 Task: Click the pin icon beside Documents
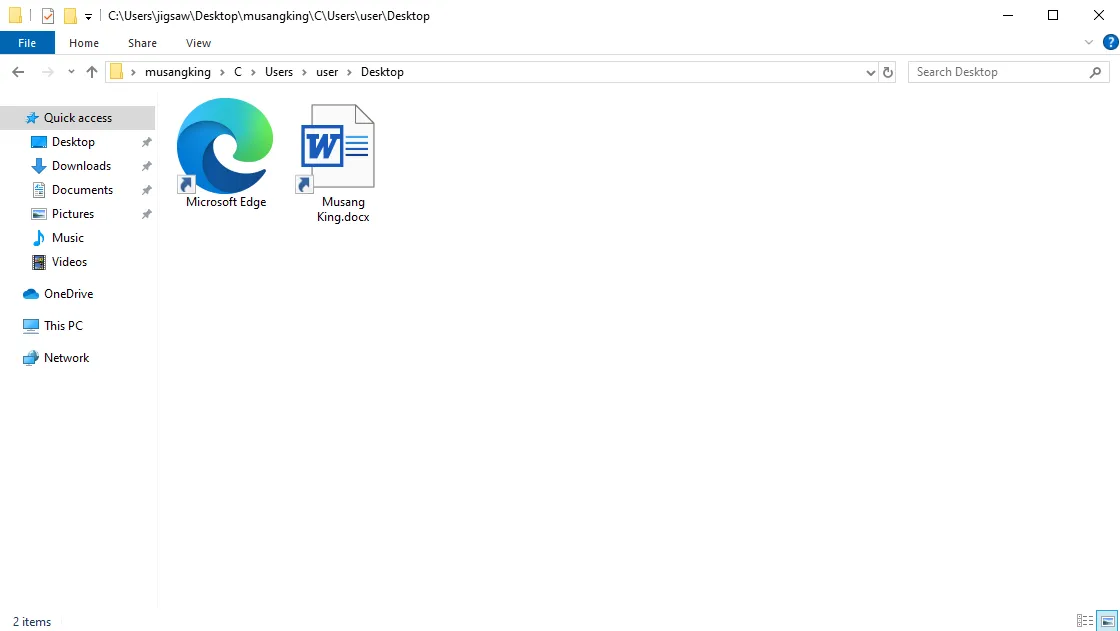(x=146, y=190)
